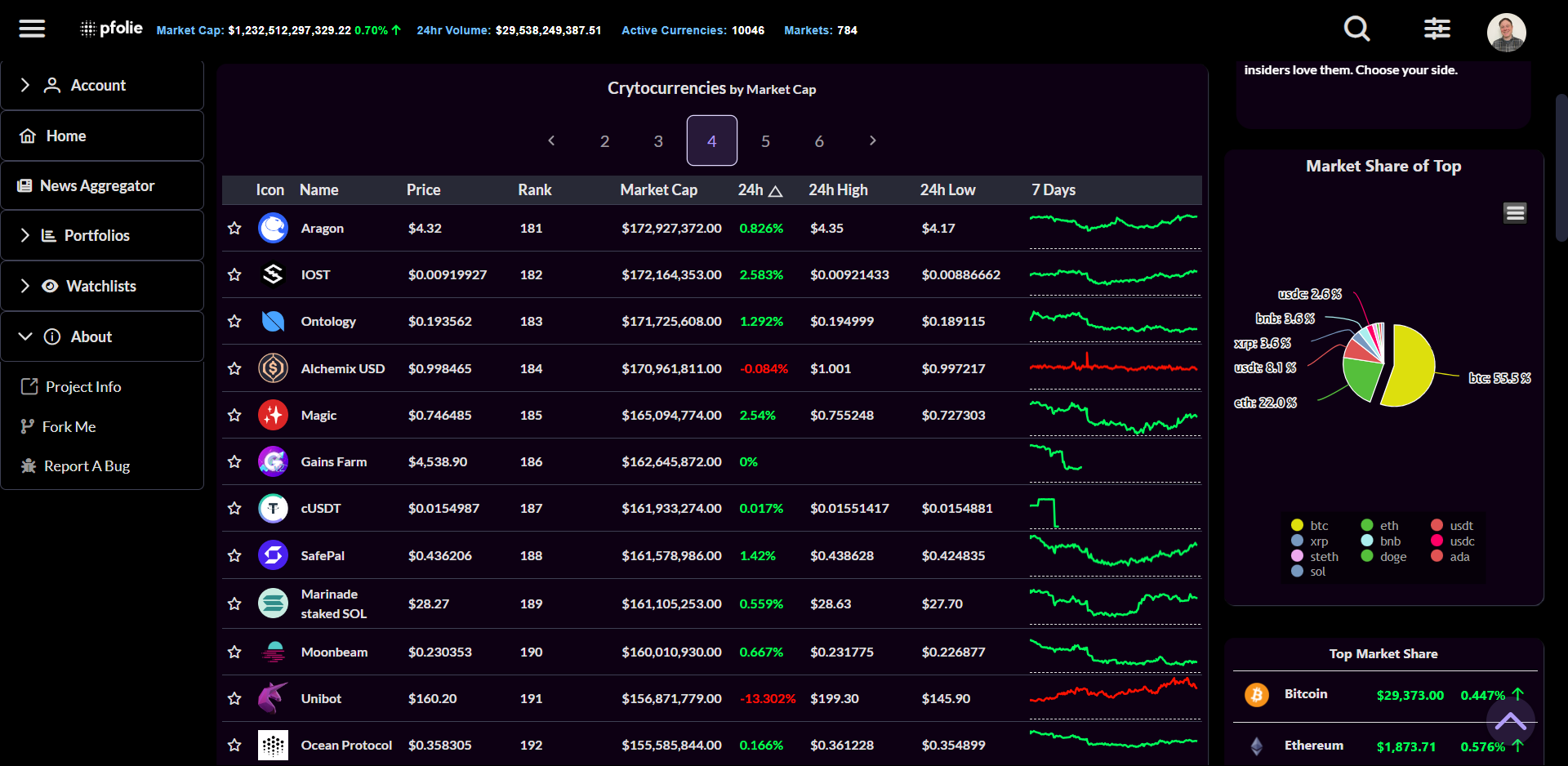Click the Magic coin icon
The width and height of the screenshot is (1568, 766).
(273, 415)
